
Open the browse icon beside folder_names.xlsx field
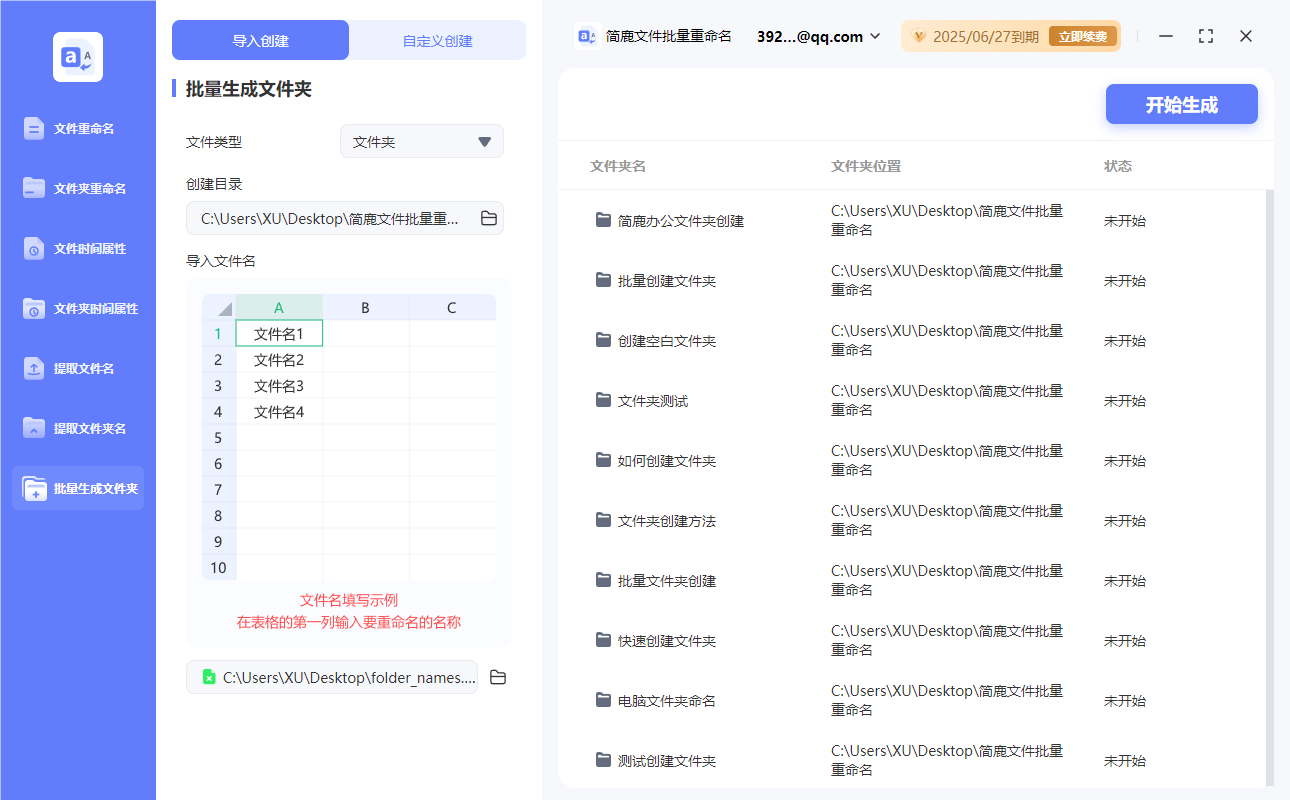click(x=498, y=677)
